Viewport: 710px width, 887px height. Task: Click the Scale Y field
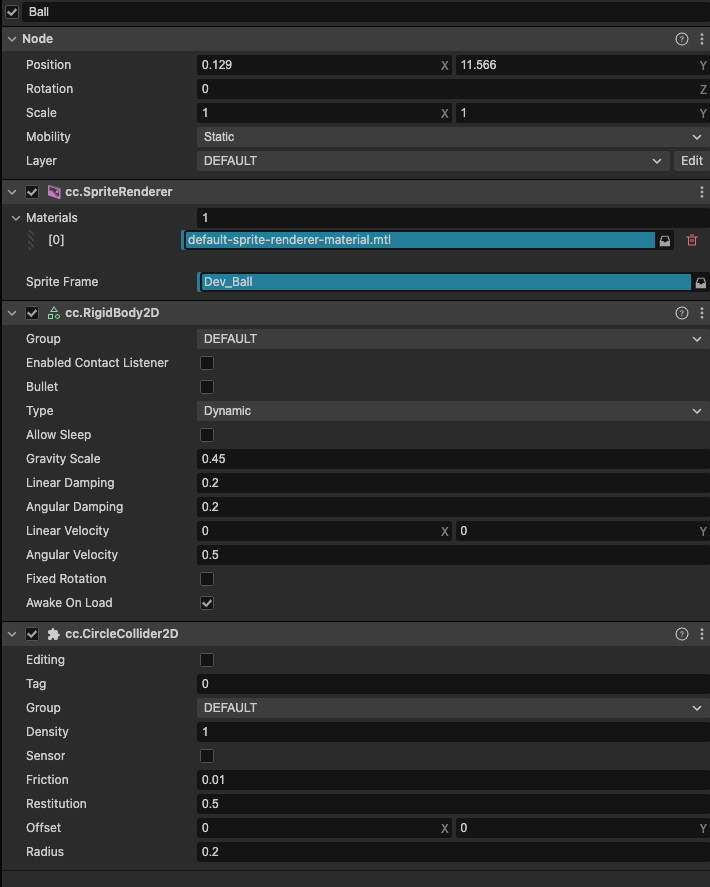coord(582,113)
